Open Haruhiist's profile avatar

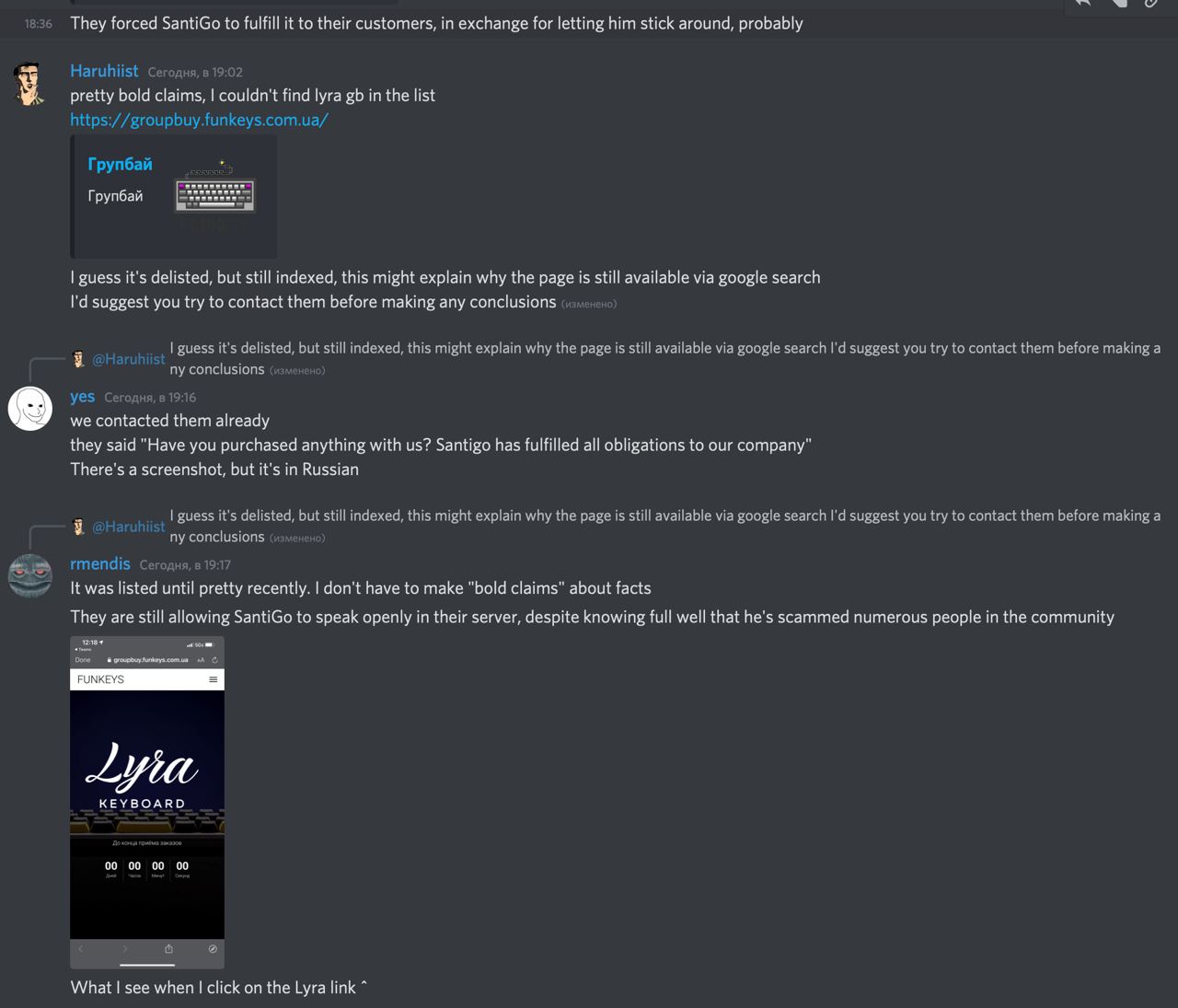[x=30, y=83]
